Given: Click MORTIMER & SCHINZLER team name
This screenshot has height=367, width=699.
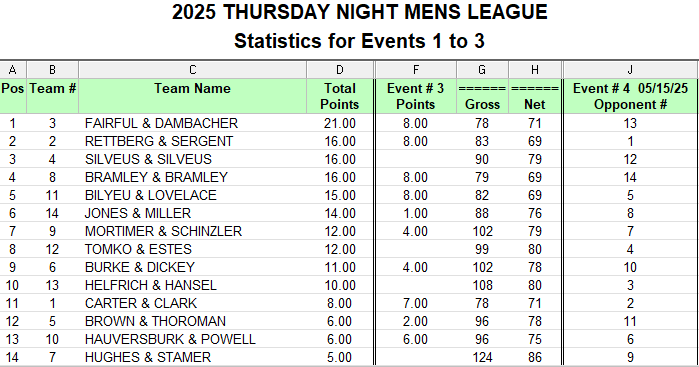Looking at the screenshot, I should coord(163,231).
